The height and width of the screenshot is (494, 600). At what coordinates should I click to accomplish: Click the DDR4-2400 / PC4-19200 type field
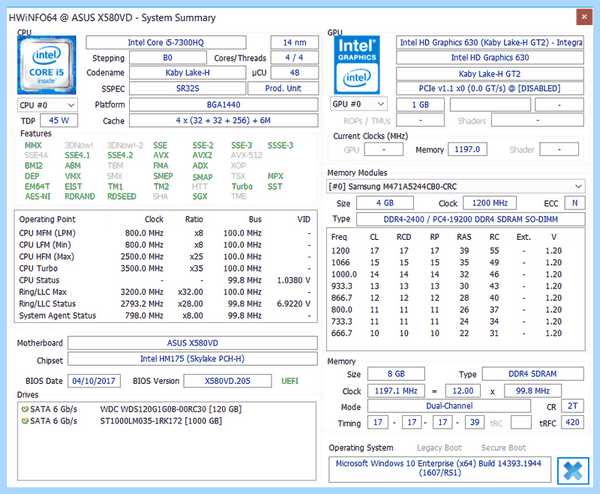(x=471, y=219)
